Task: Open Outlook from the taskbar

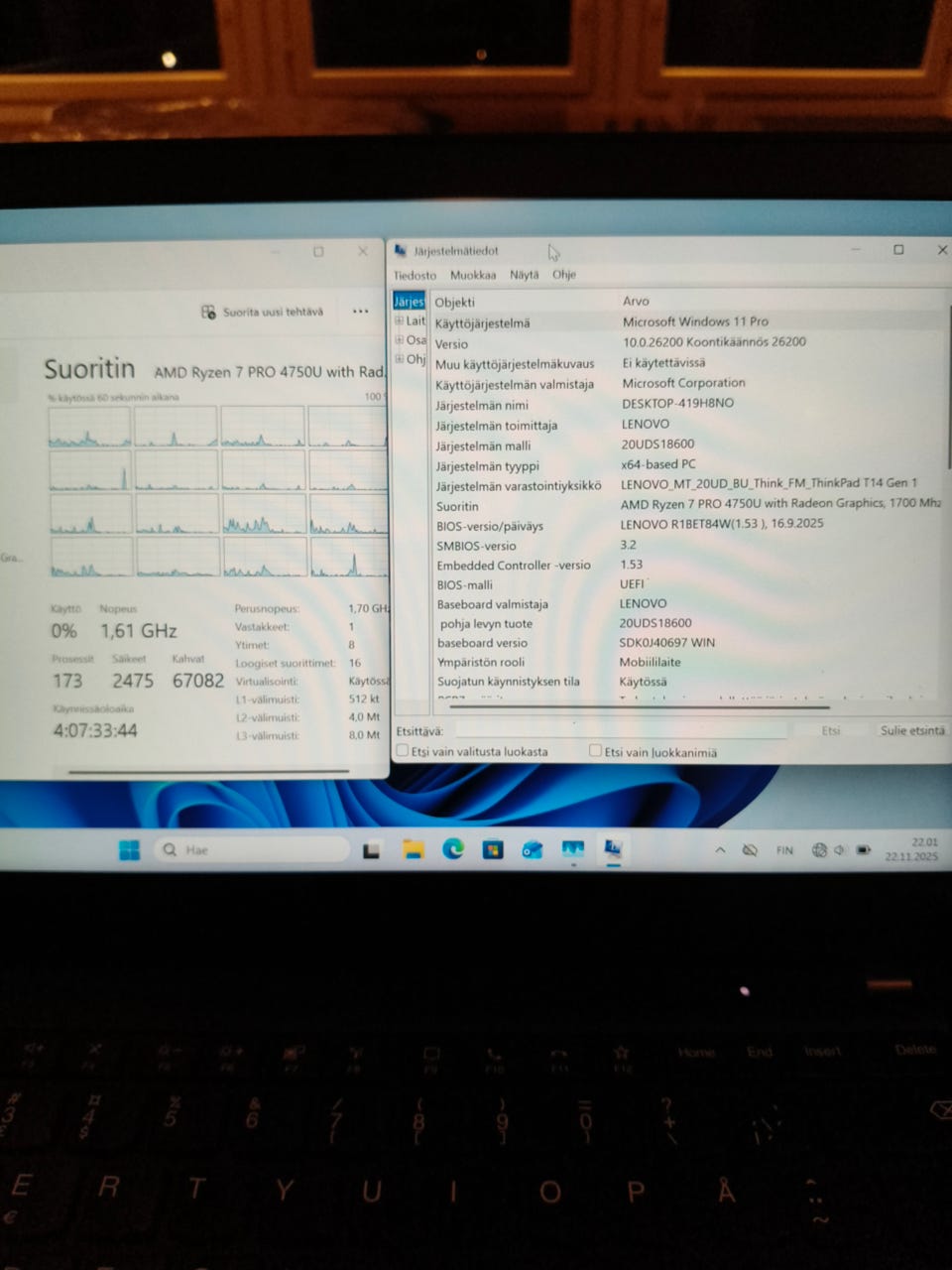Action: 533,849
